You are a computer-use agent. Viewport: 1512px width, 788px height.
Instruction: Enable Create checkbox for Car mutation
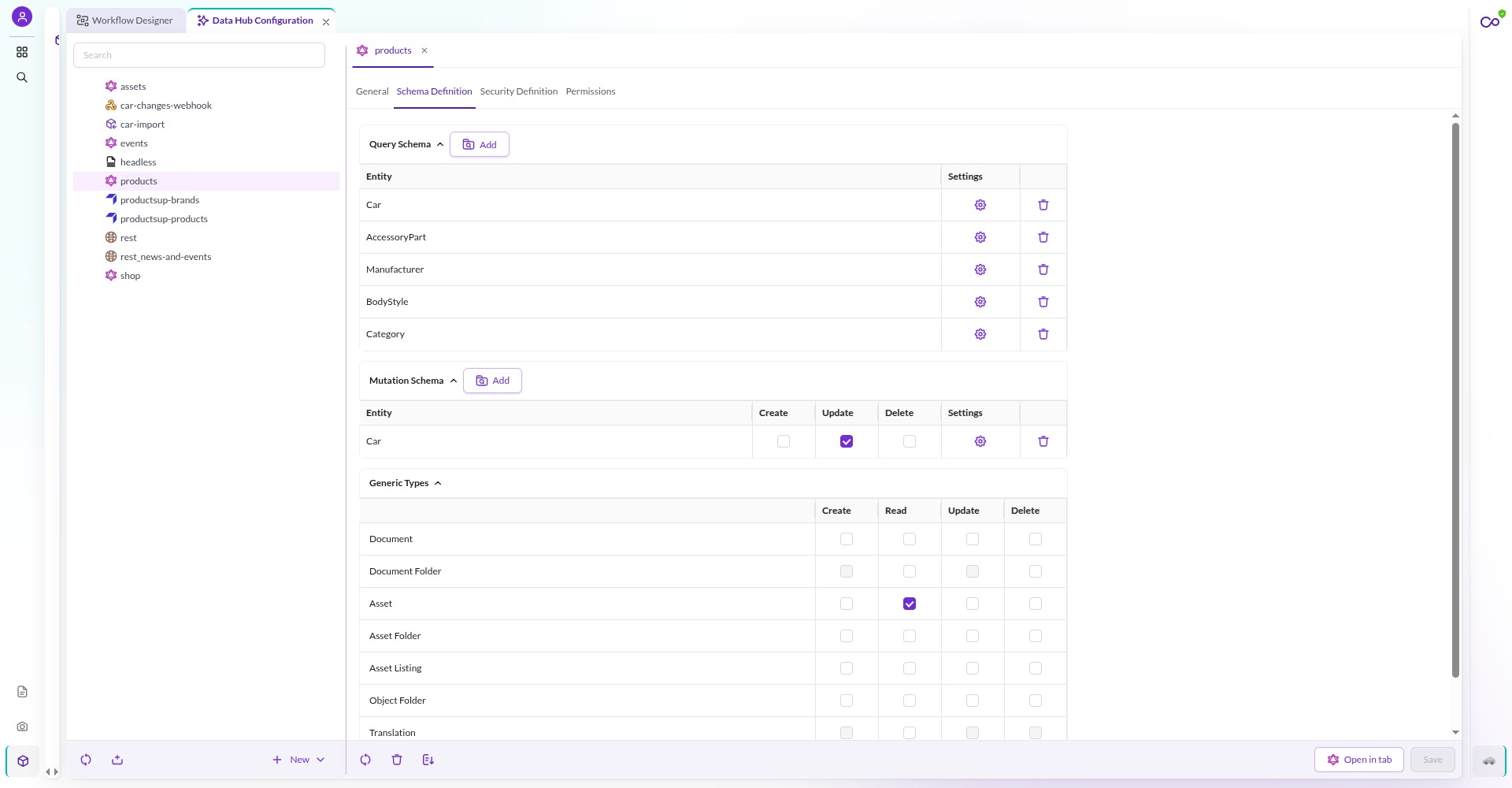tap(784, 441)
